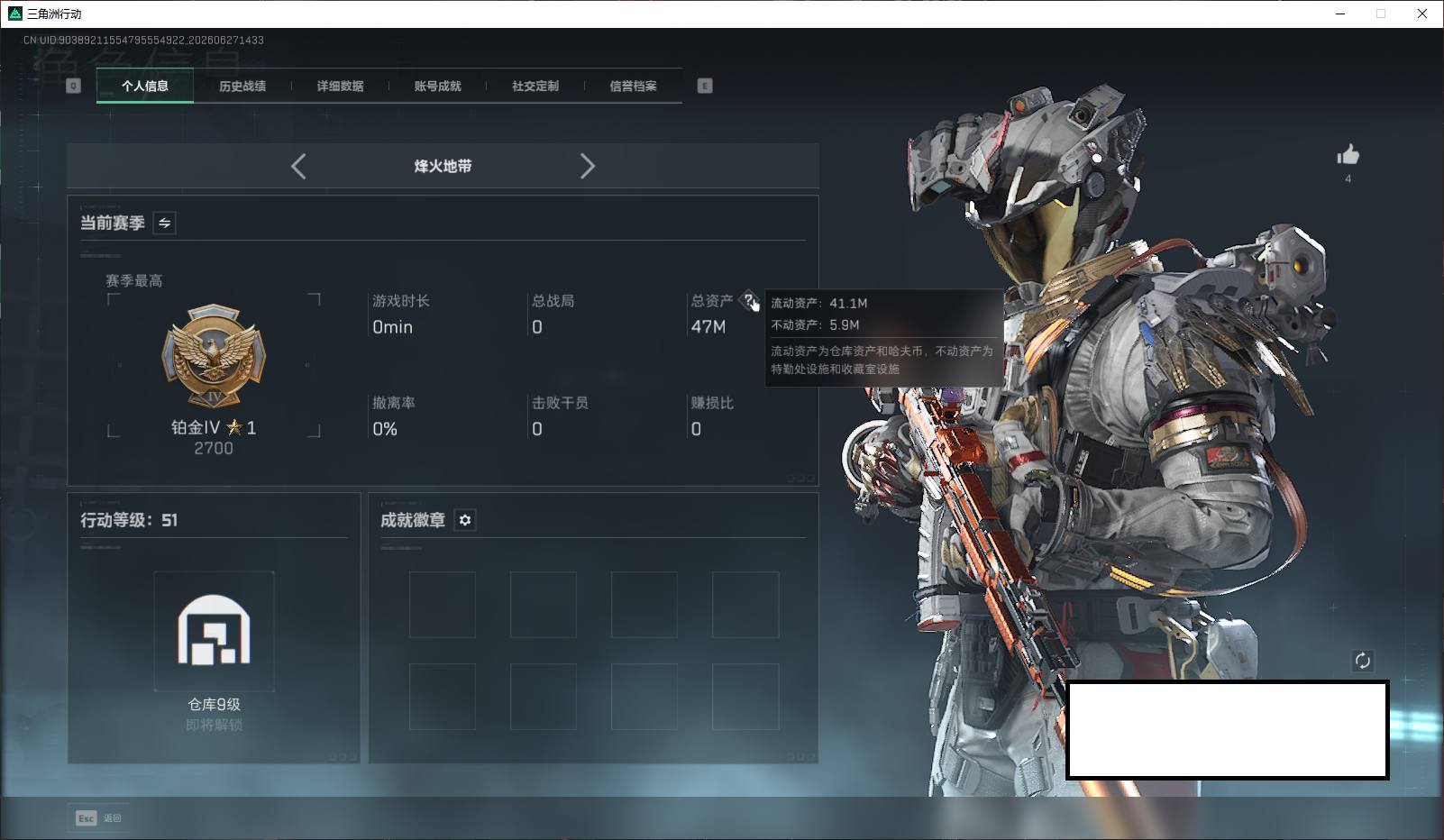Click the 铂金IV rank badge emblem

click(214, 357)
